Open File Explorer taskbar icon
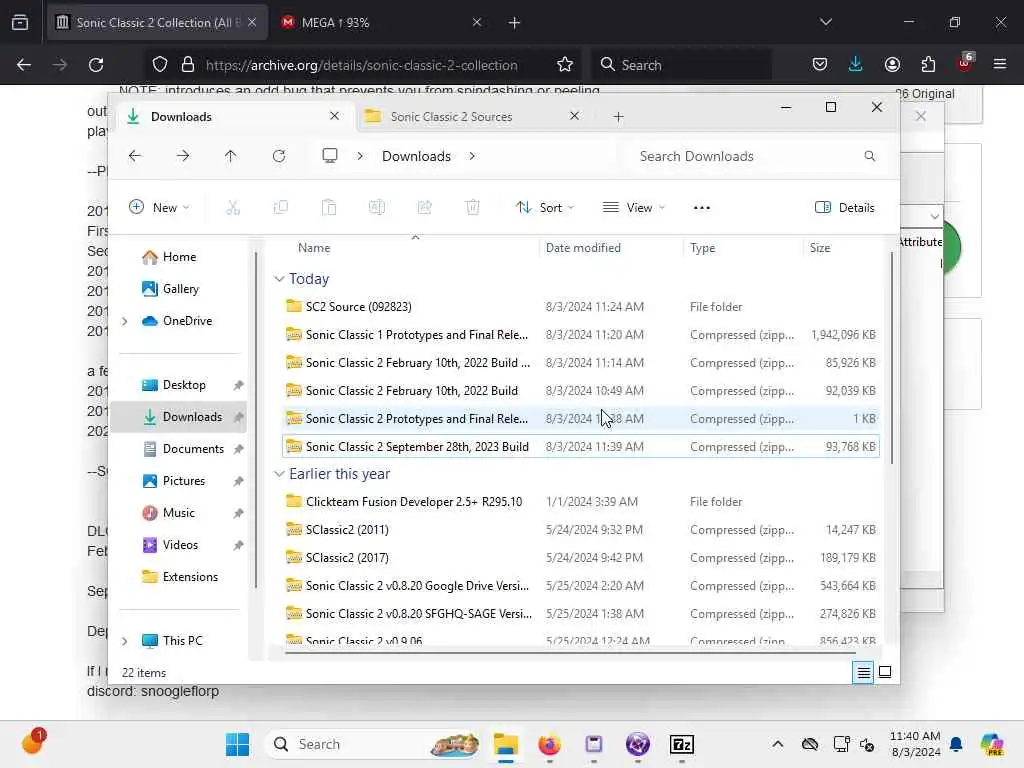Image resolution: width=1024 pixels, height=768 pixels. [505, 744]
